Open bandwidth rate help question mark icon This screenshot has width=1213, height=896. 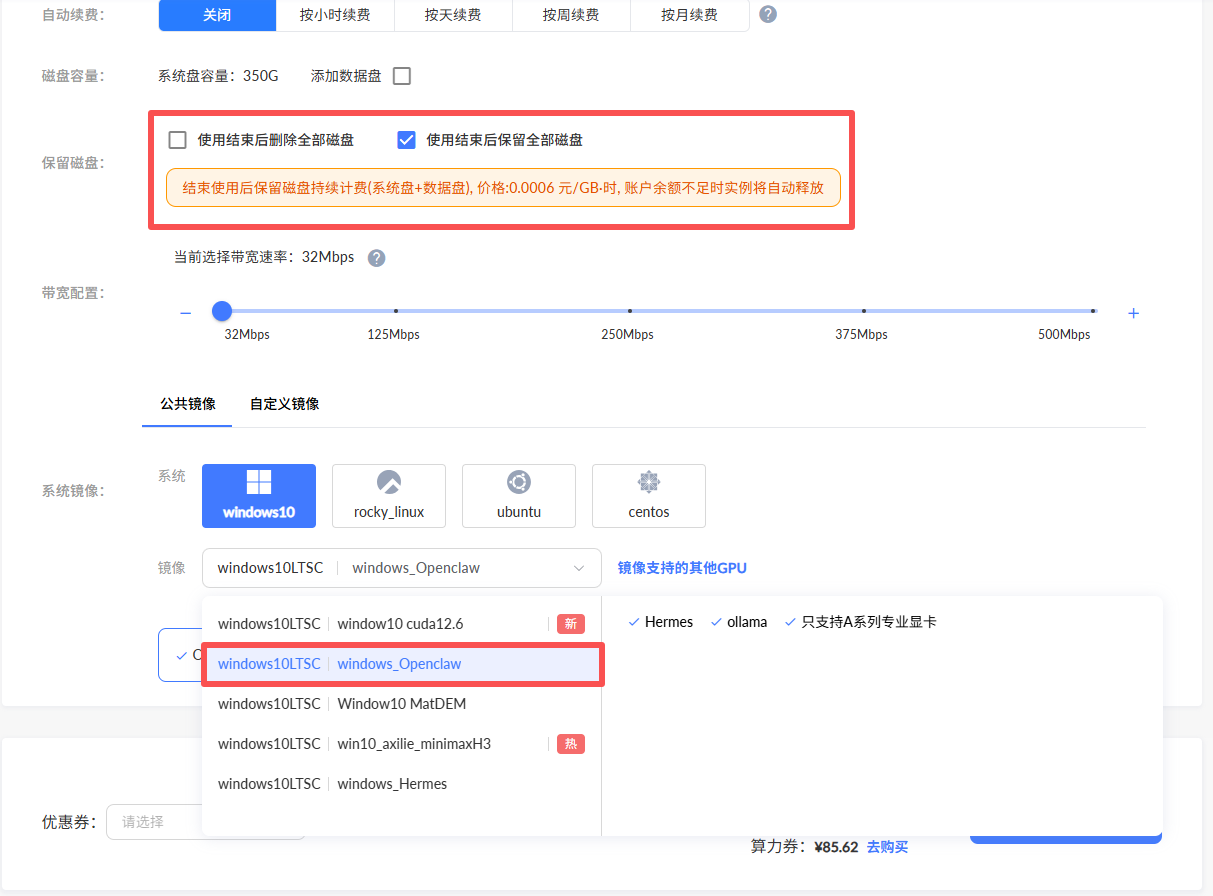(376, 258)
